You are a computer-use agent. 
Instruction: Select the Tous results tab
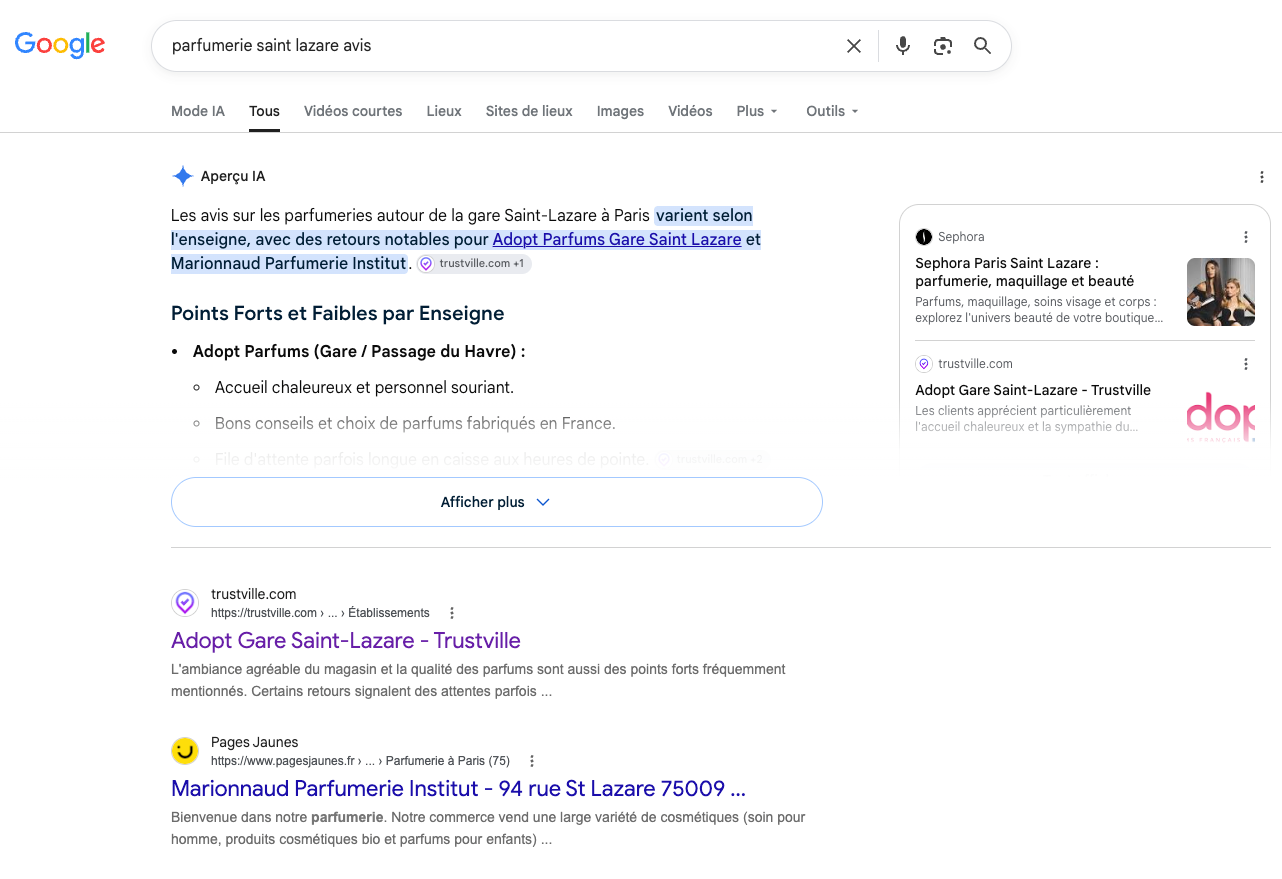click(x=264, y=111)
